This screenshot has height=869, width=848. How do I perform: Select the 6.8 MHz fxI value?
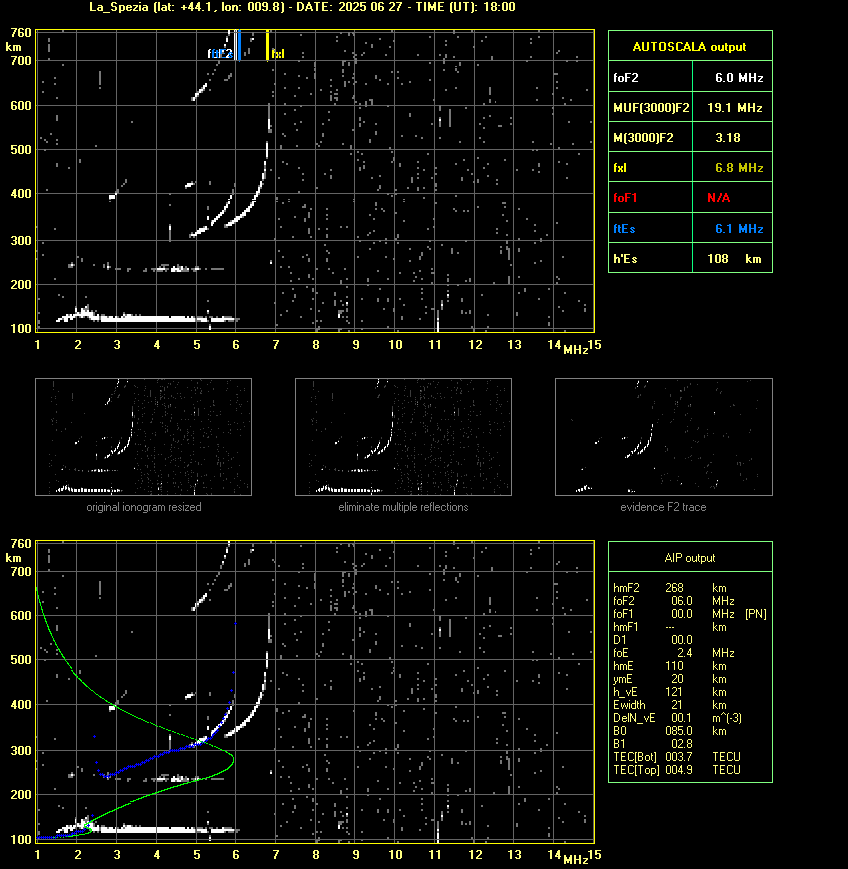tap(739, 167)
